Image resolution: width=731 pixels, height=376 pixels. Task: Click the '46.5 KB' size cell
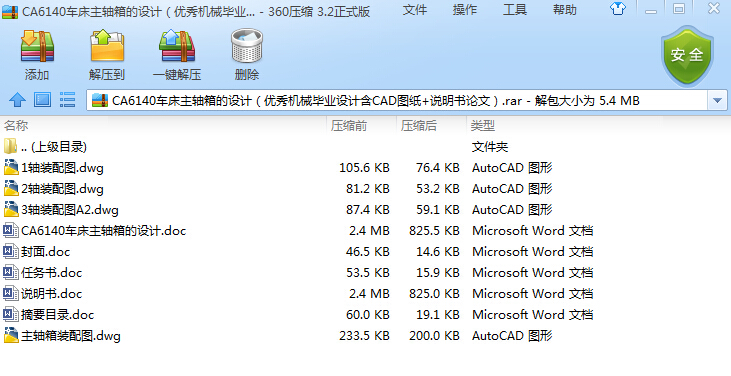pyautogui.click(x=368, y=252)
